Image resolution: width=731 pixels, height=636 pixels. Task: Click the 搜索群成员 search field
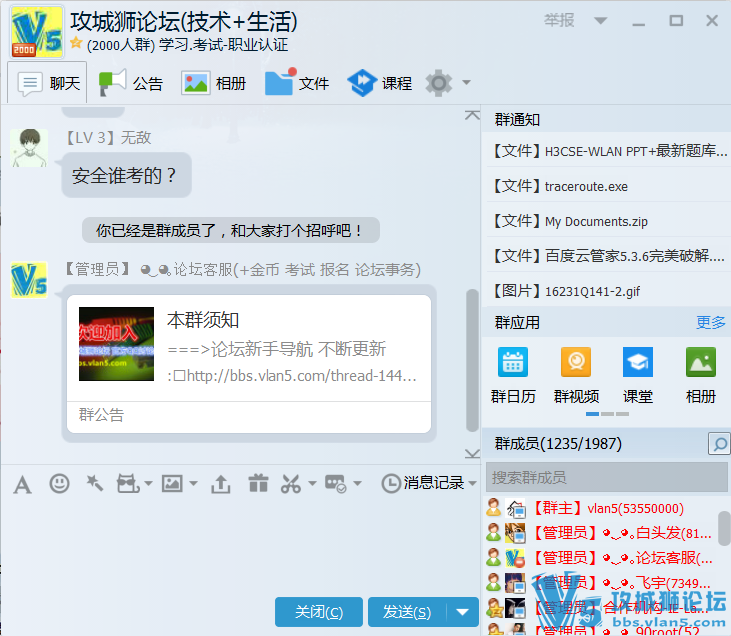(606, 477)
